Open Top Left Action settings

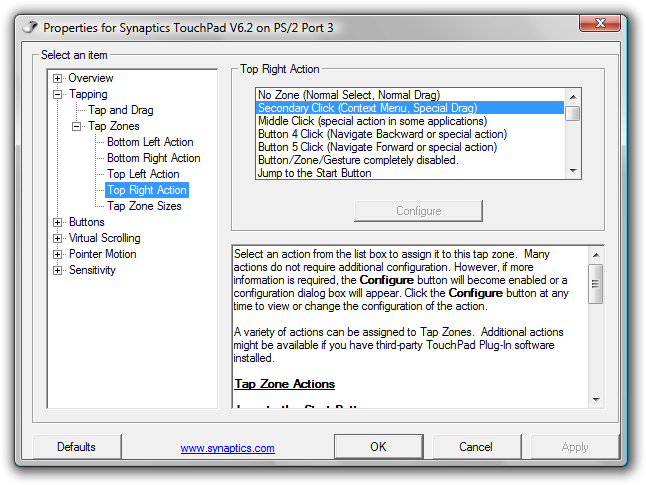click(143, 174)
